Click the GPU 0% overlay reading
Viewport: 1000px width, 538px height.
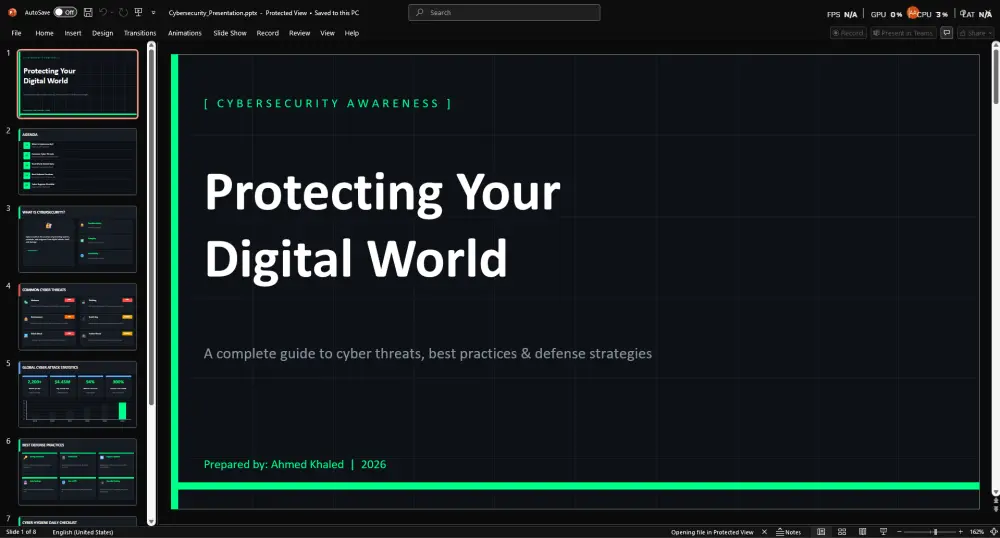tap(886, 14)
